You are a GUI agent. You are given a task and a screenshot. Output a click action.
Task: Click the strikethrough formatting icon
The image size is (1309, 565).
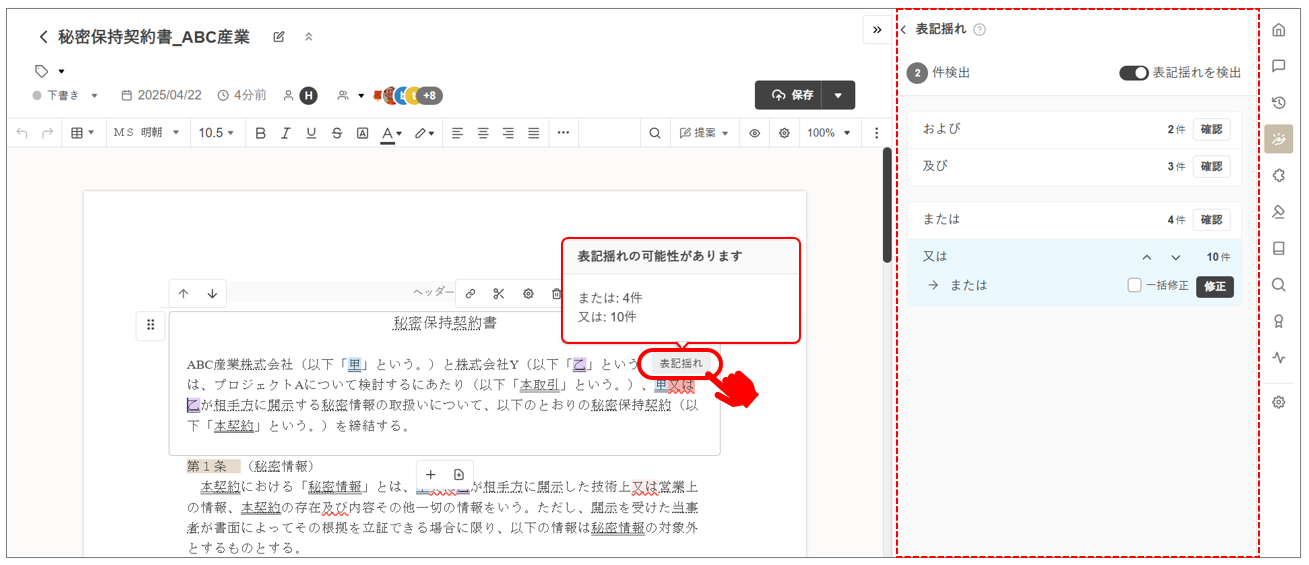pos(336,133)
